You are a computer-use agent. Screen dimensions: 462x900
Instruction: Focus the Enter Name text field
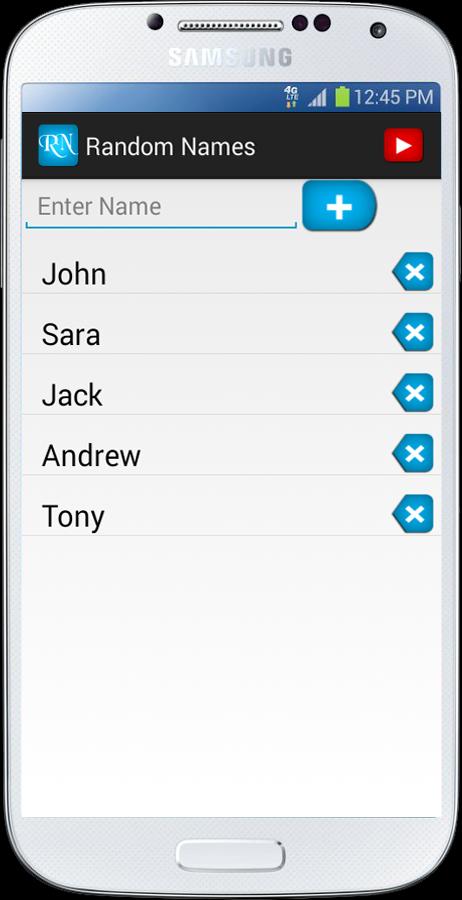tap(161, 207)
